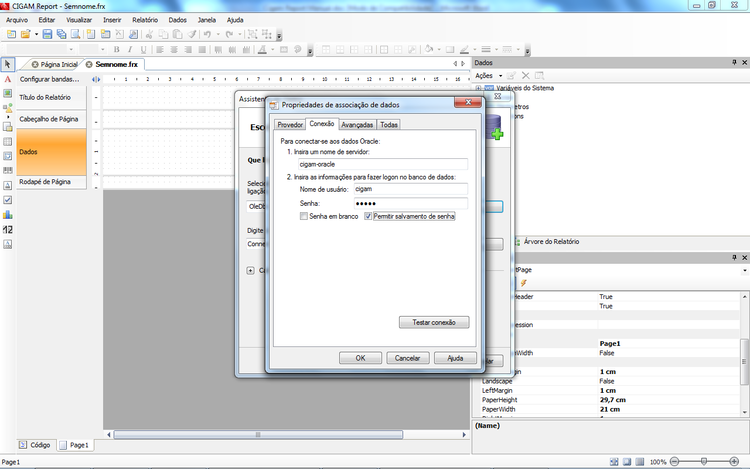Click the Paste clipboard icon

(177, 34)
